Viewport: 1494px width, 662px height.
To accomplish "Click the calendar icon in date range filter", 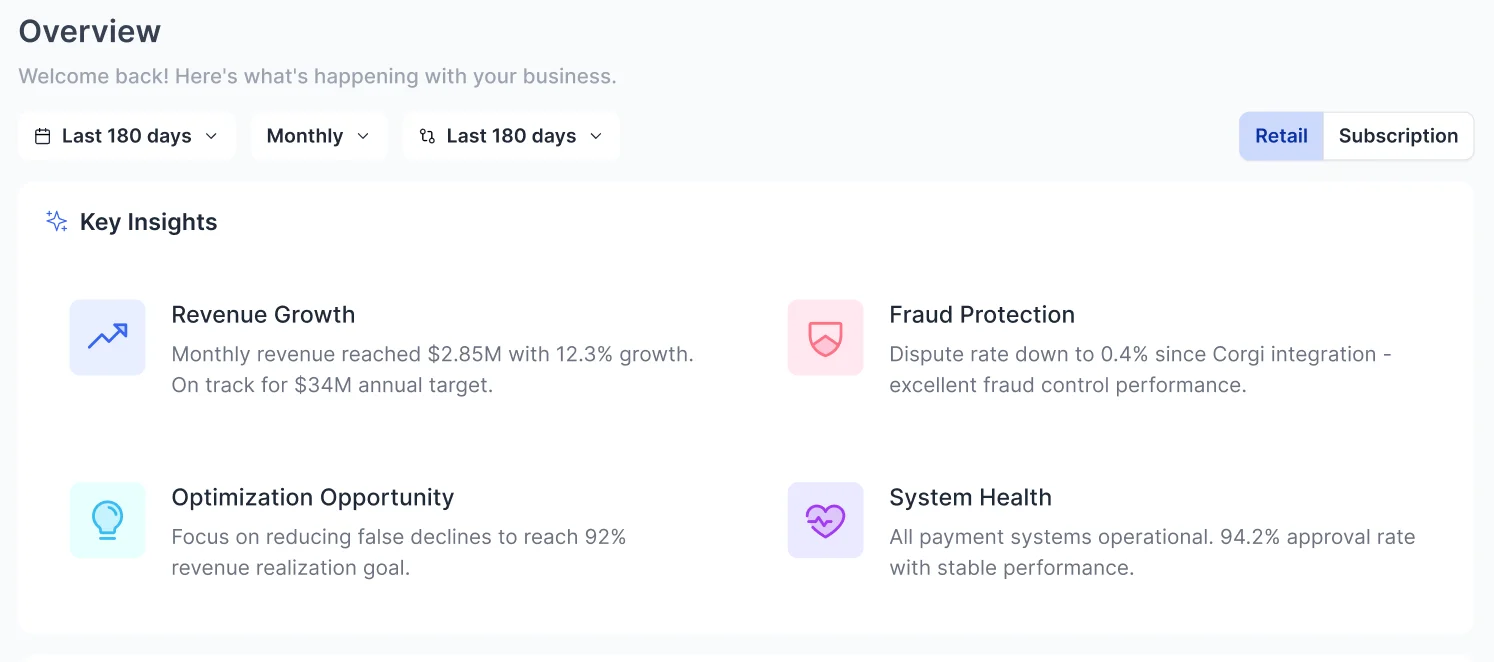I will click(42, 136).
